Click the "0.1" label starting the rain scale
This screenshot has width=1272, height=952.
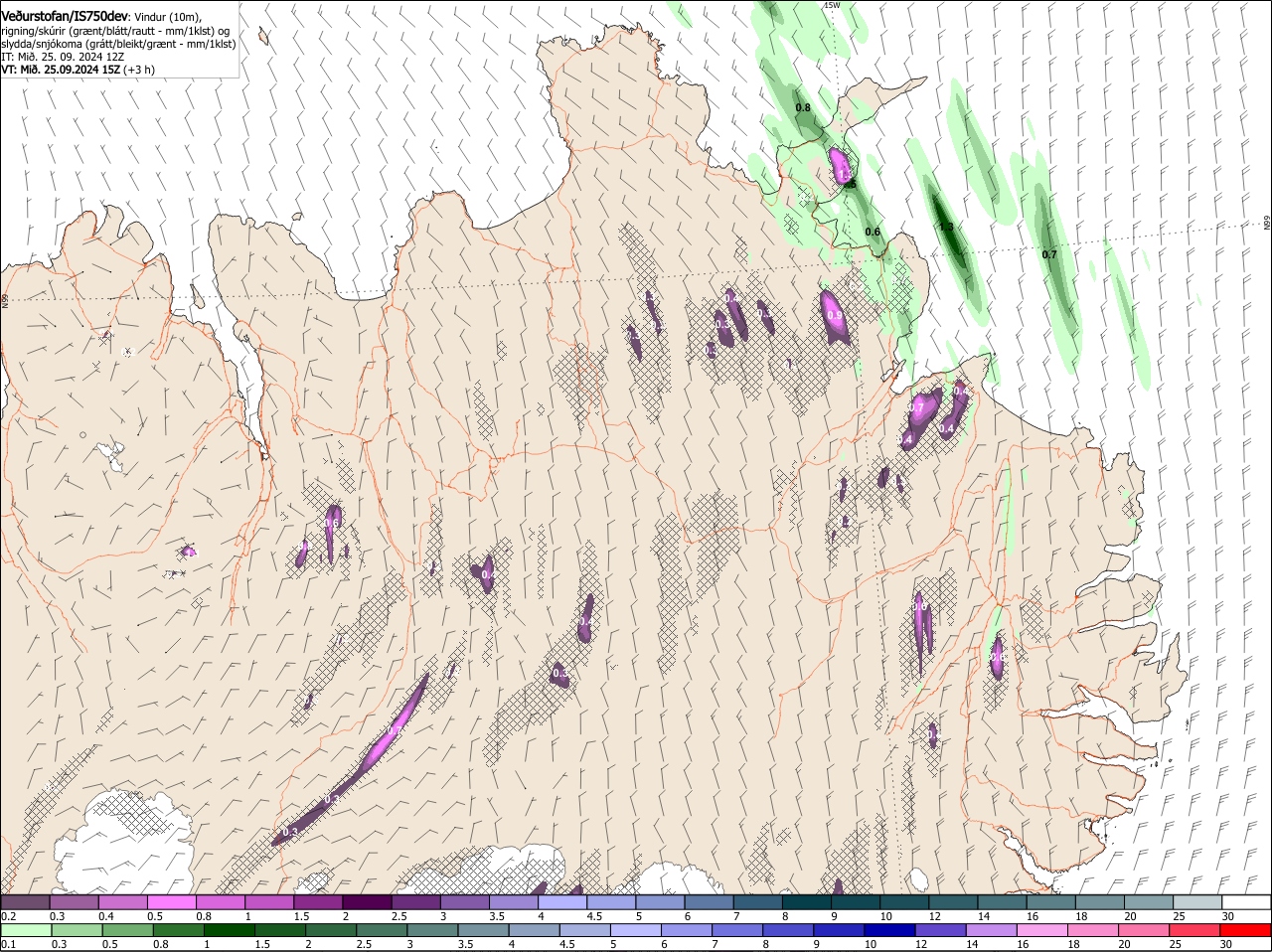point(8,944)
